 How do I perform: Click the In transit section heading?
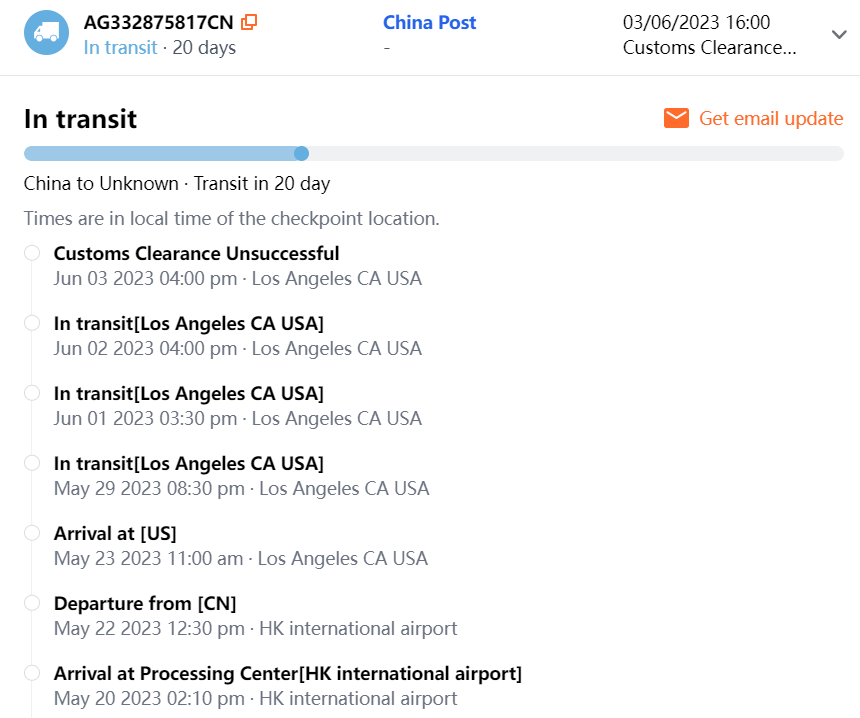[x=80, y=119]
